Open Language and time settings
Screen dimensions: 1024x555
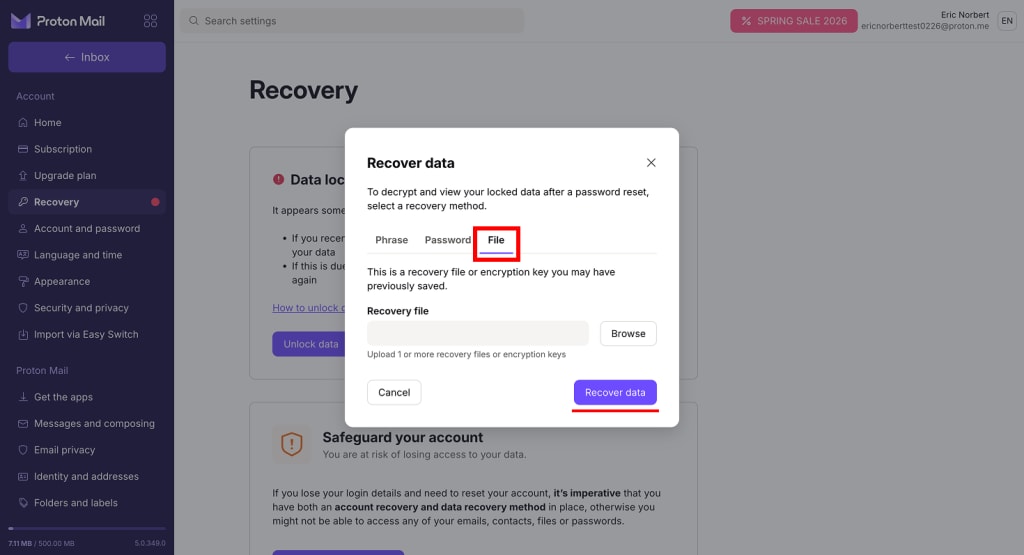click(78, 255)
